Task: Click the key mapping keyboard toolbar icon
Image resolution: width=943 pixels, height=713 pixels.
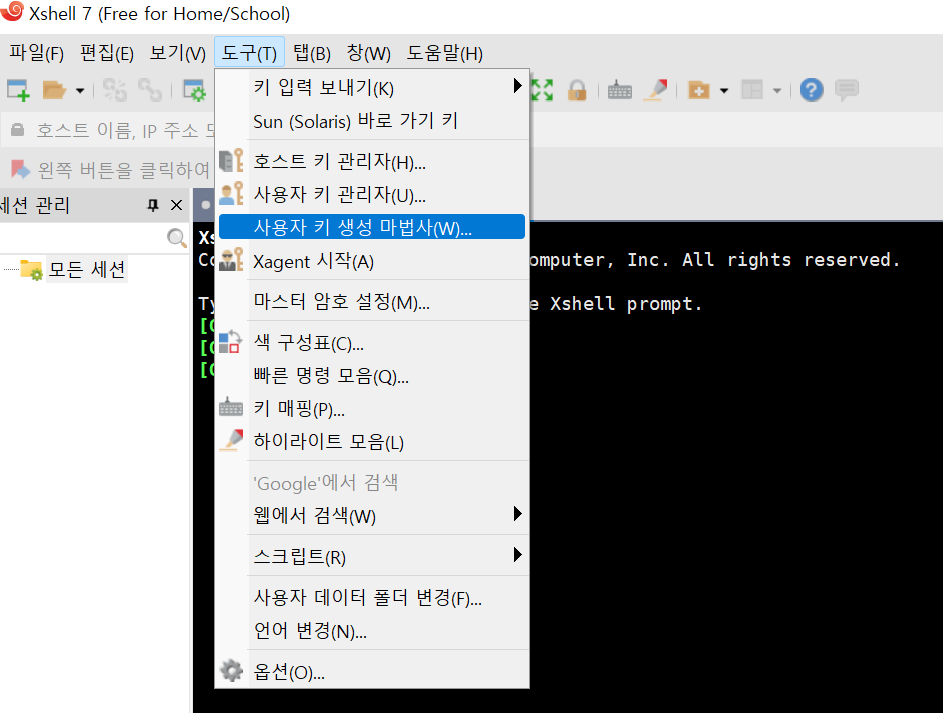Action: coord(619,90)
